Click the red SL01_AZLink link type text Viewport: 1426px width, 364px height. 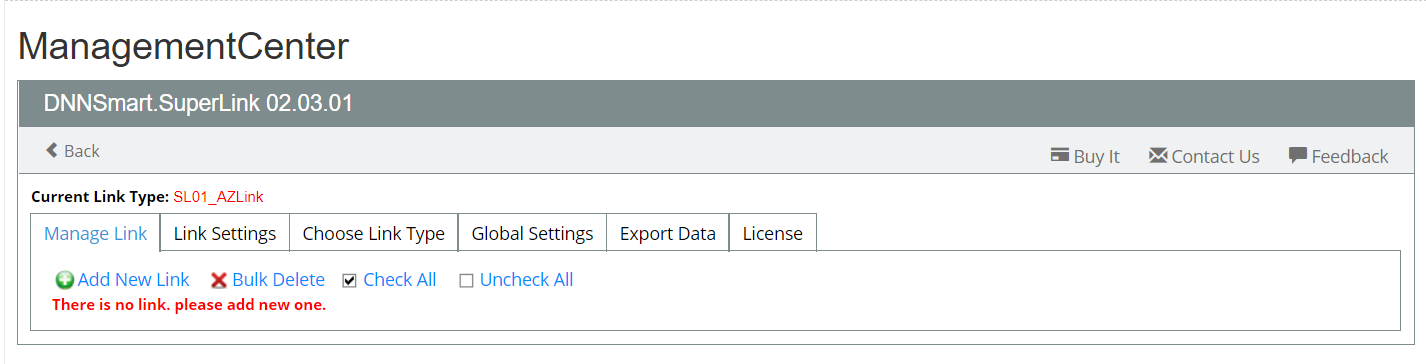(x=218, y=197)
